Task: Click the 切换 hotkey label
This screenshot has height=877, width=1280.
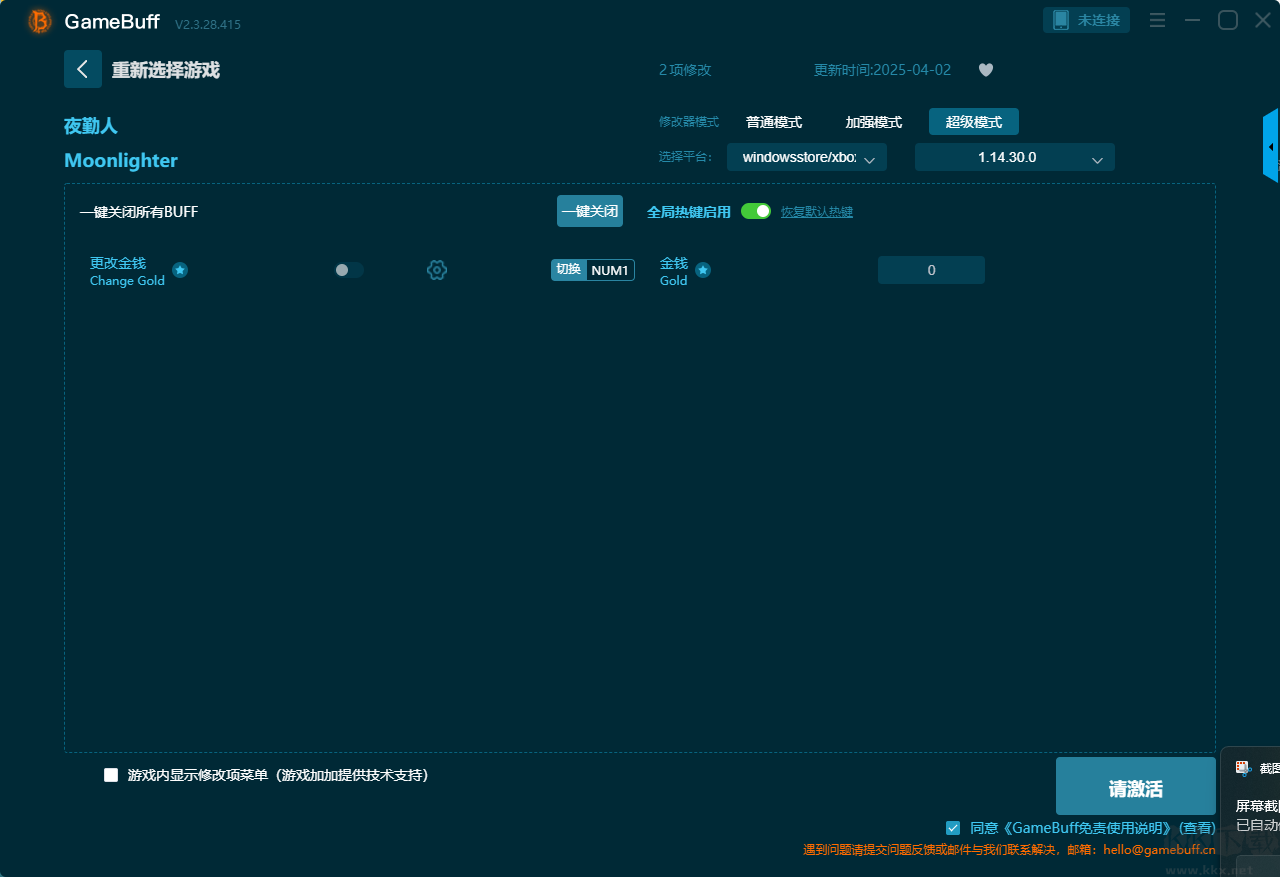Action: pos(569,270)
